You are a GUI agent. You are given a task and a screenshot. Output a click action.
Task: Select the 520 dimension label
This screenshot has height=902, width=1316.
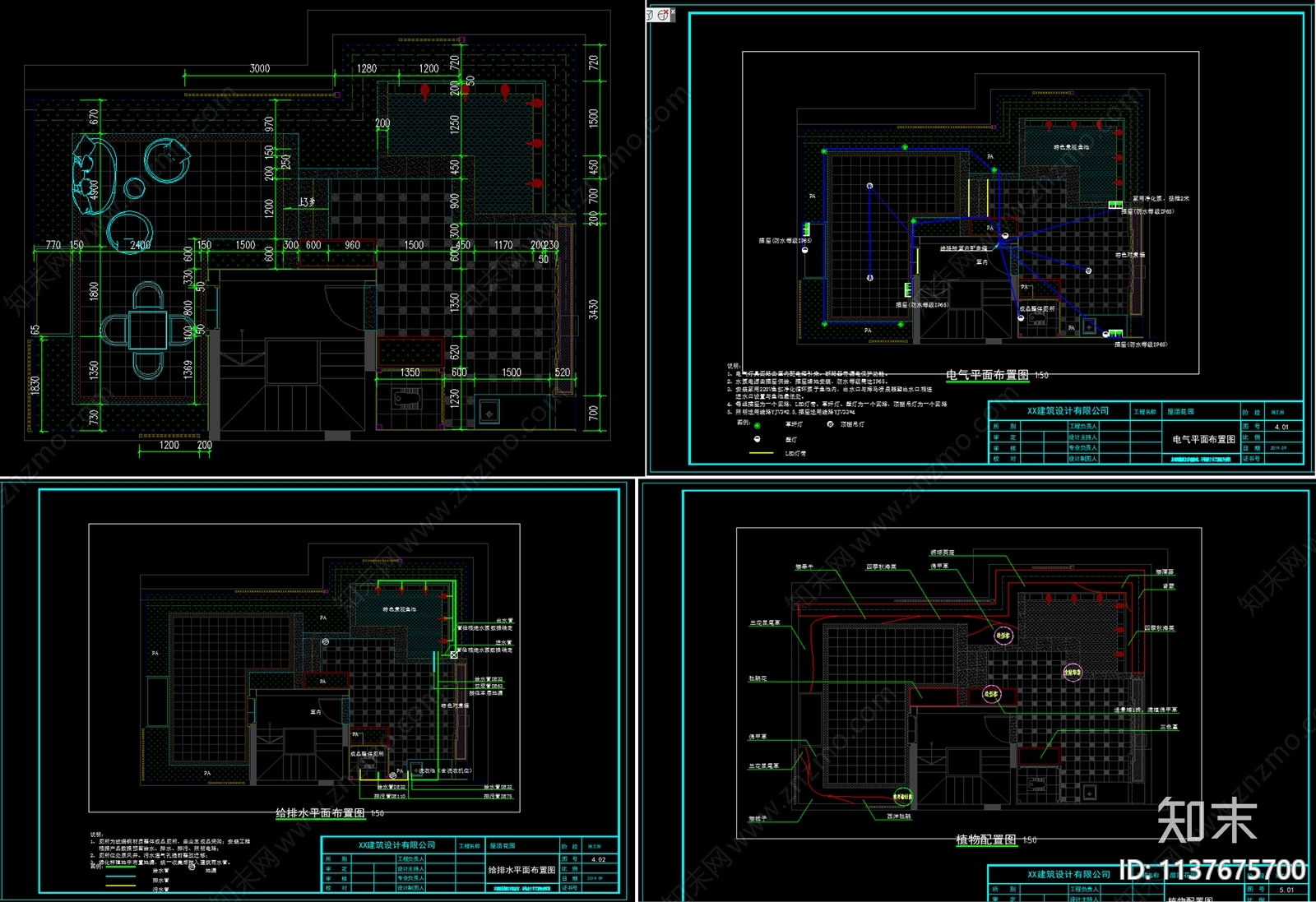(x=563, y=372)
